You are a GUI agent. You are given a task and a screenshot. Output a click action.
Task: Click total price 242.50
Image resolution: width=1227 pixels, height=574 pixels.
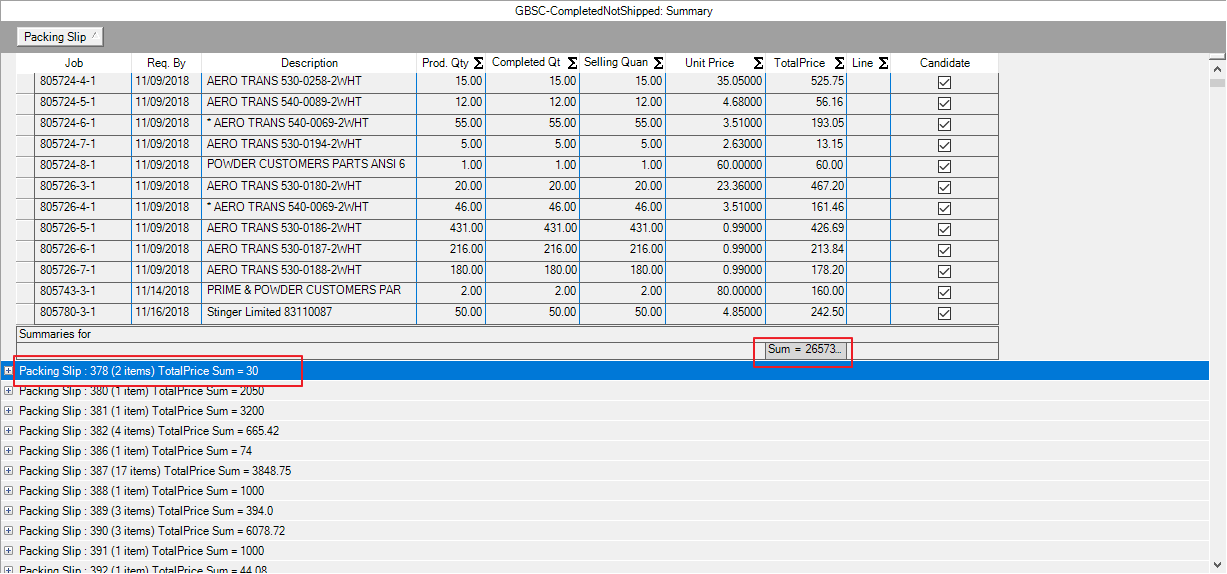(x=806, y=313)
